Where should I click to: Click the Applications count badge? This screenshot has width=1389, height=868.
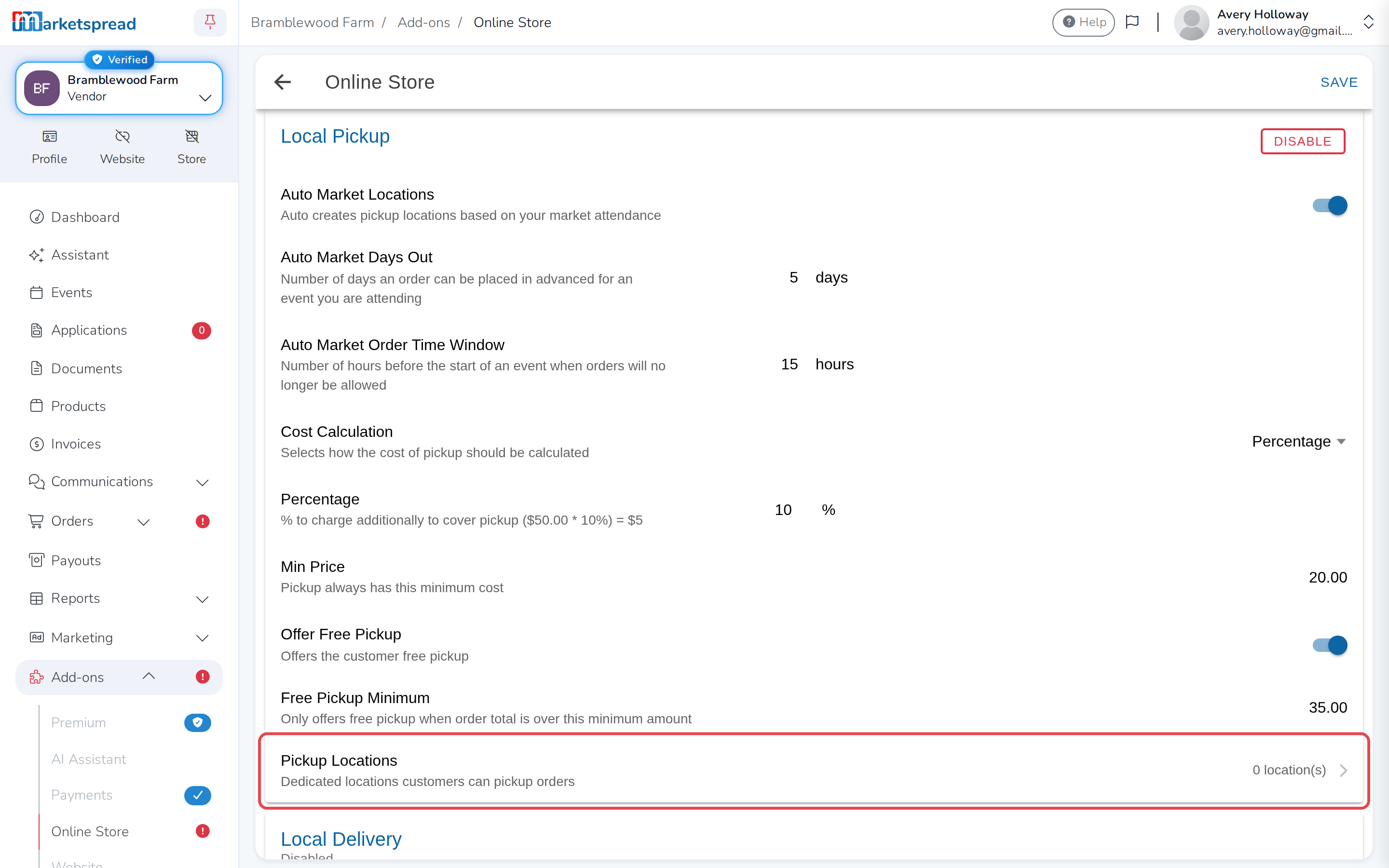click(202, 331)
